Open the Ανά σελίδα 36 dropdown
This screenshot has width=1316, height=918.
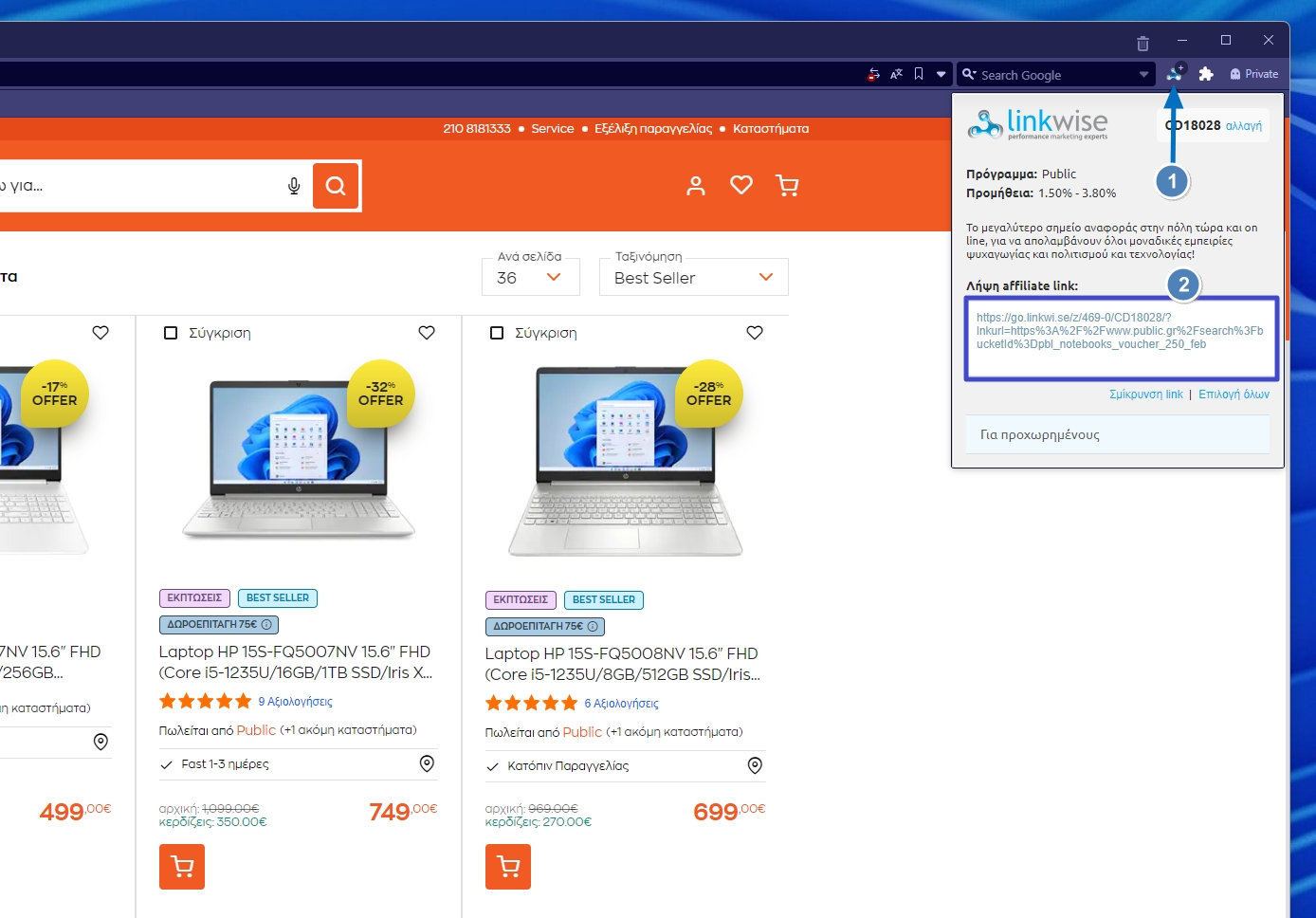pyautogui.click(x=530, y=278)
